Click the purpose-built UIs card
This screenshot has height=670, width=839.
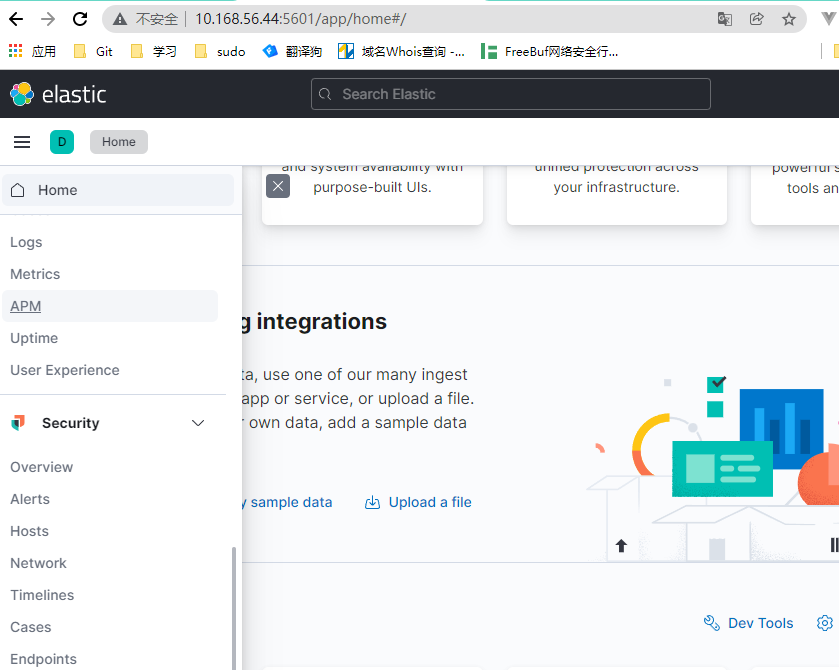click(372, 195)
